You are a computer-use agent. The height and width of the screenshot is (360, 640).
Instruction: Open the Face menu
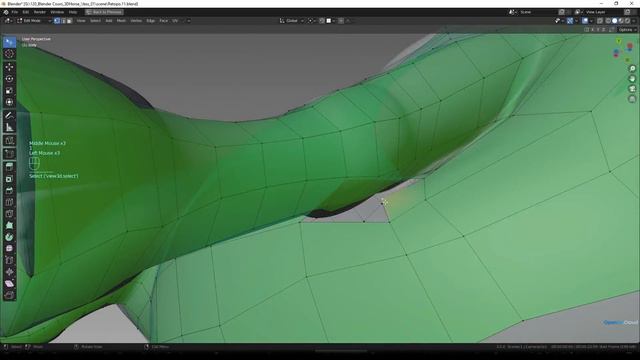[164, 21]
